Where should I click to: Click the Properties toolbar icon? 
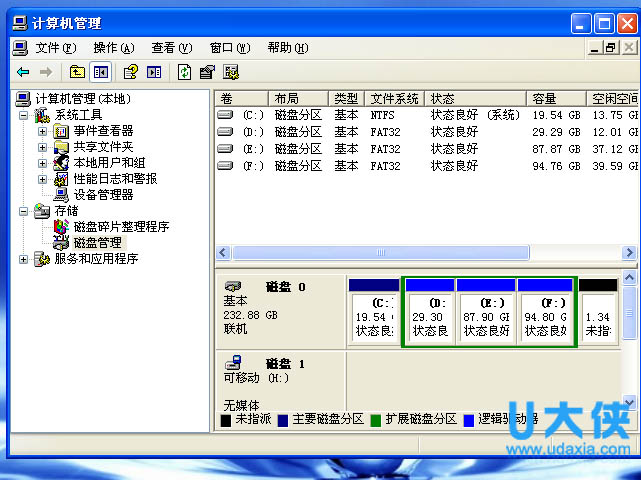207,72
